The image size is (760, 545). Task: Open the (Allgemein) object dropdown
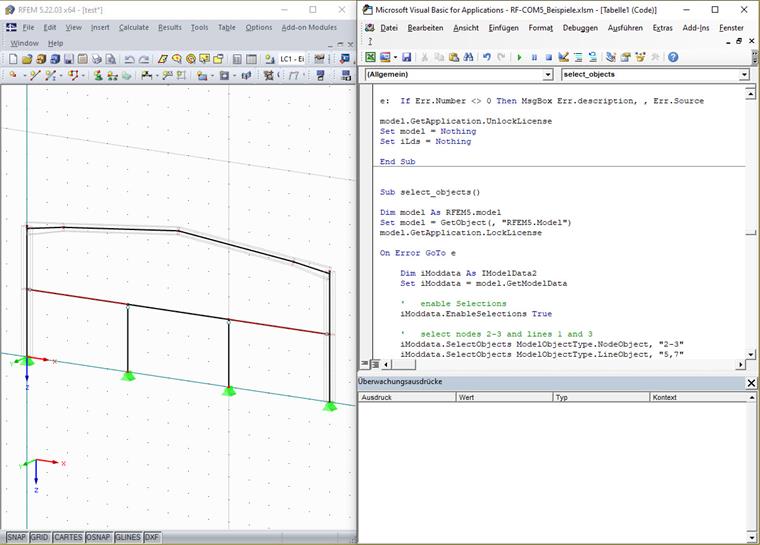(x=548, y=74)
